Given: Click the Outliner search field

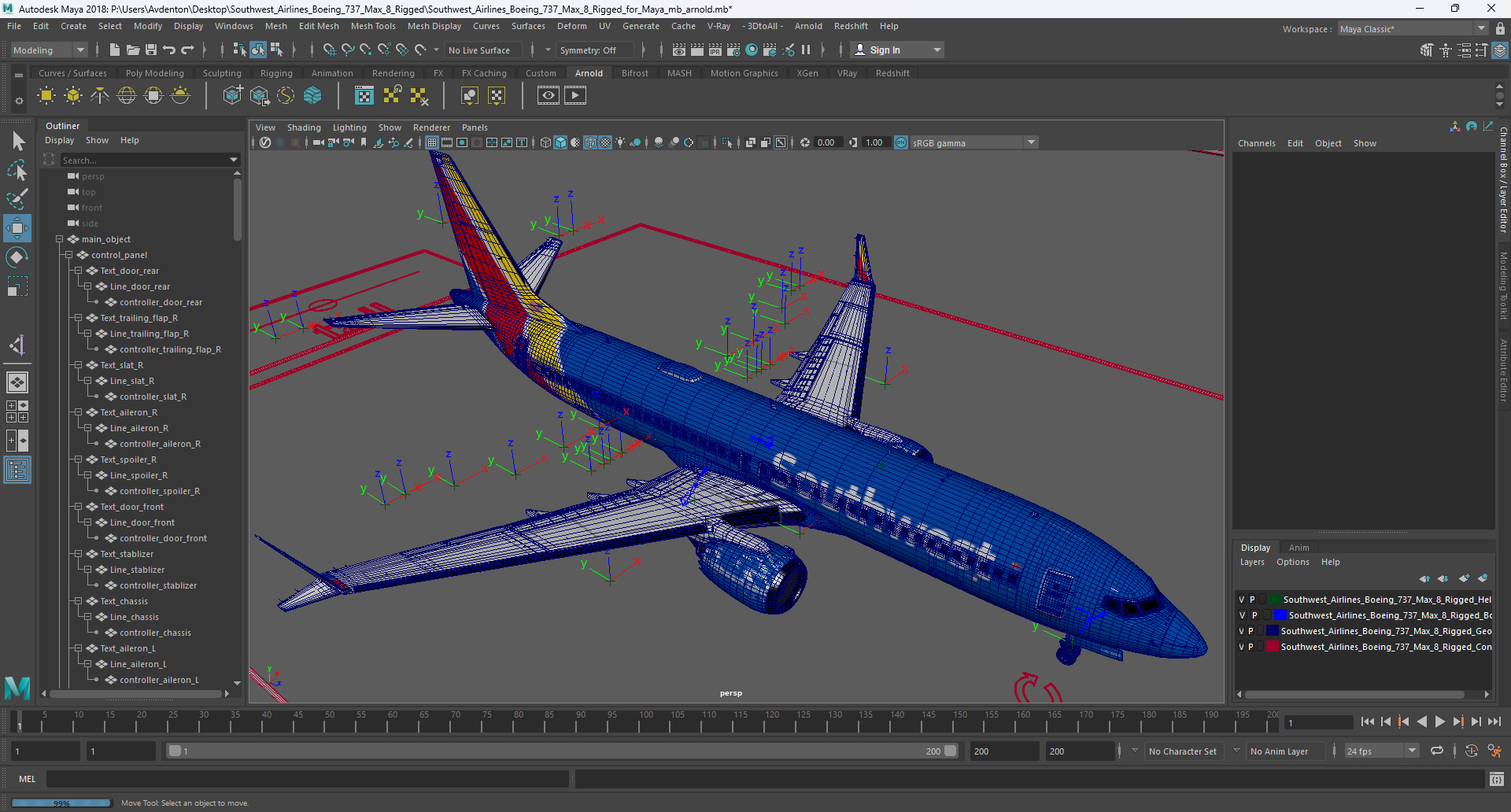Looking at the screenshot, I should pyautogui.click(x=144, y=160).
